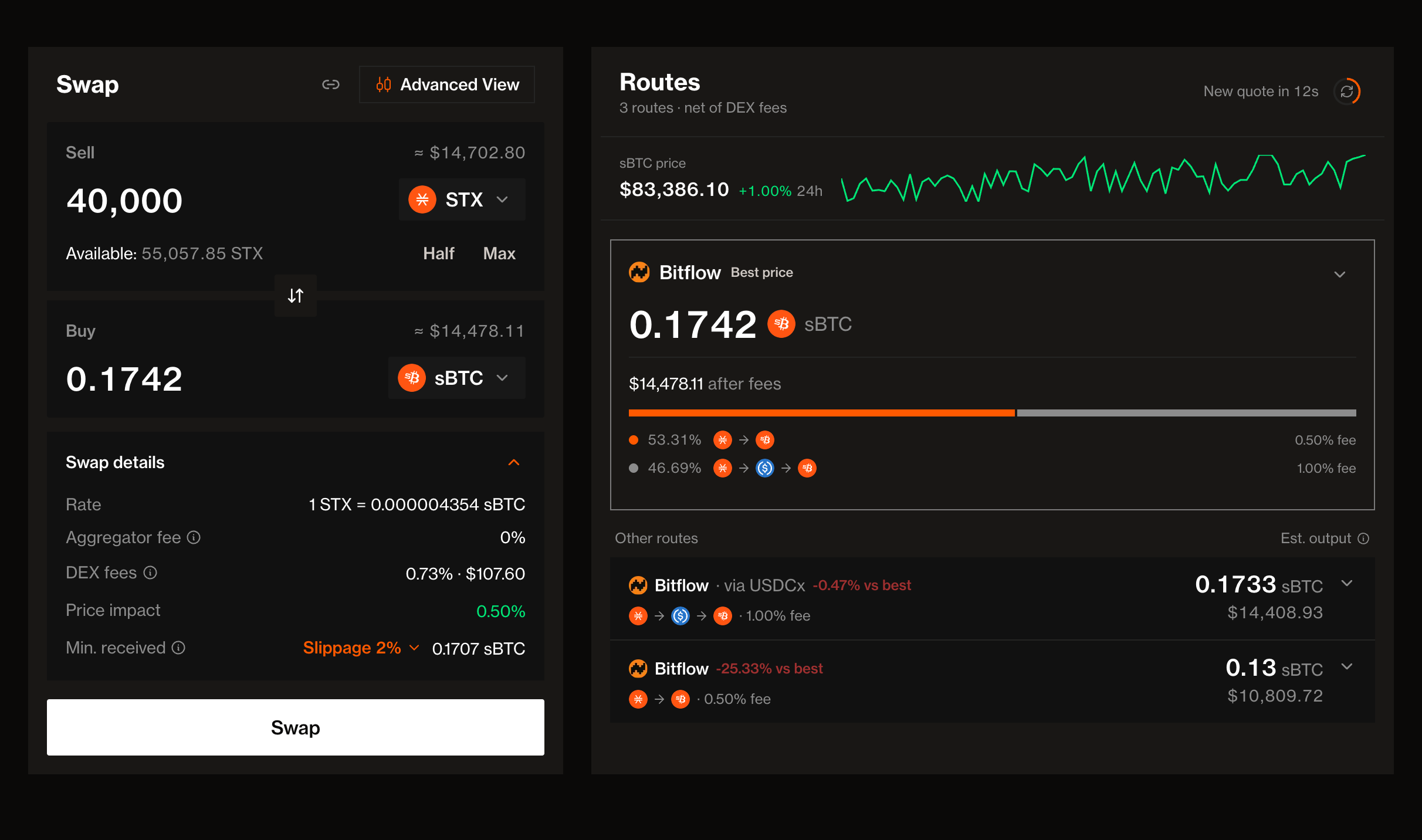The image size is (1422, 840).
Task: Click the Max amount button
Action: pos(499,253)
